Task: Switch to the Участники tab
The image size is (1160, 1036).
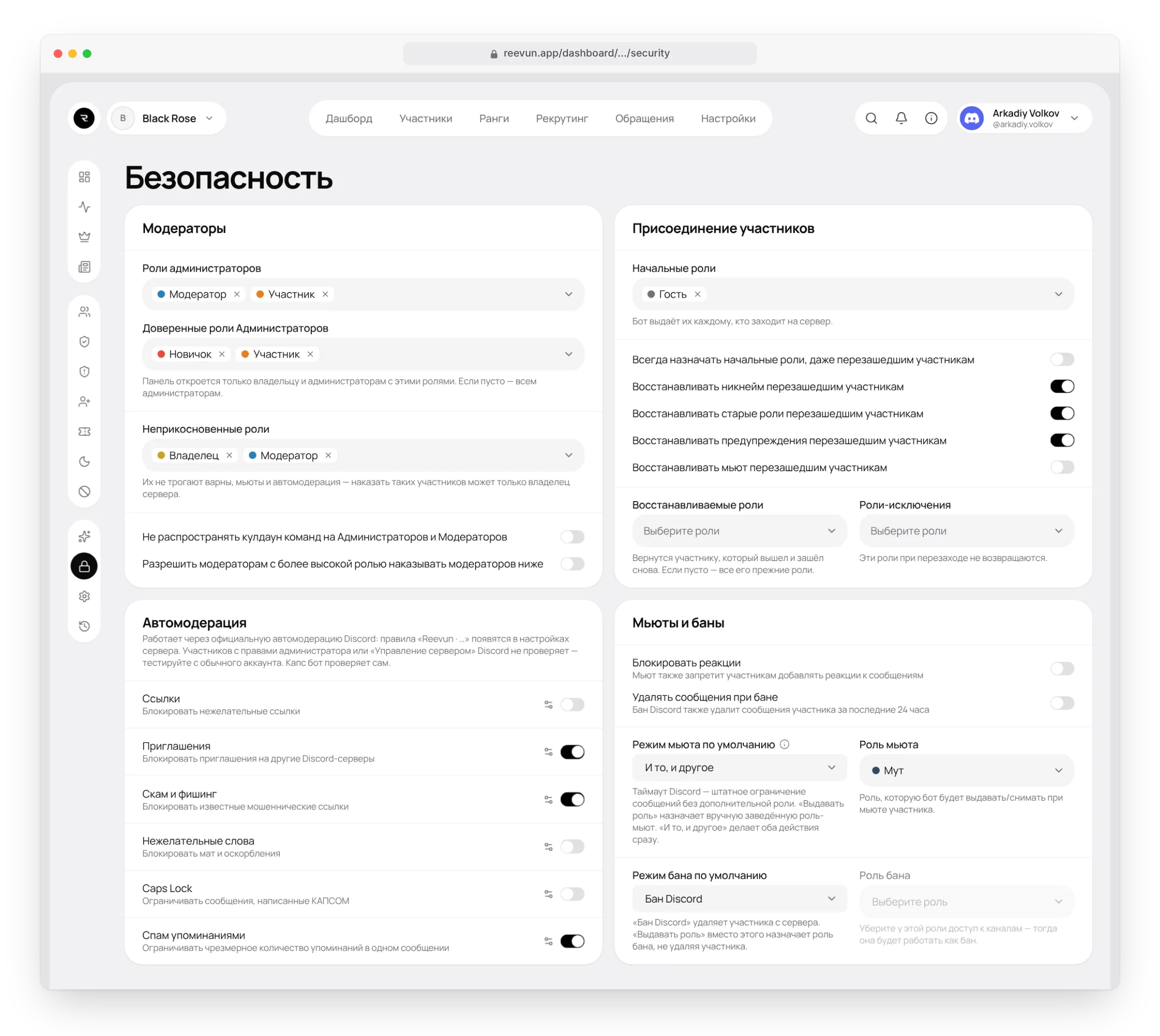Action: pos(425,118)
